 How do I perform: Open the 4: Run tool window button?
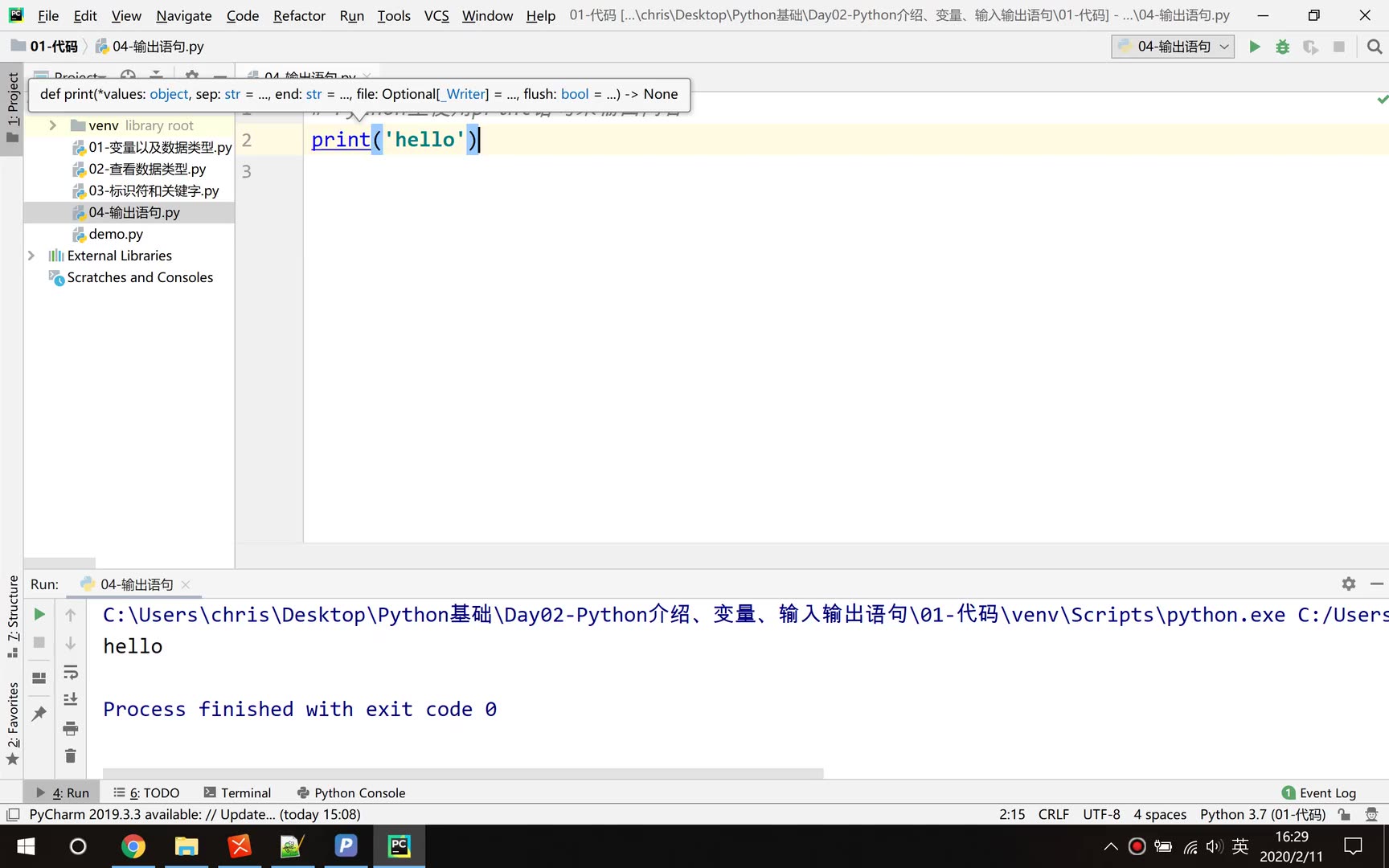click(63, 792)
